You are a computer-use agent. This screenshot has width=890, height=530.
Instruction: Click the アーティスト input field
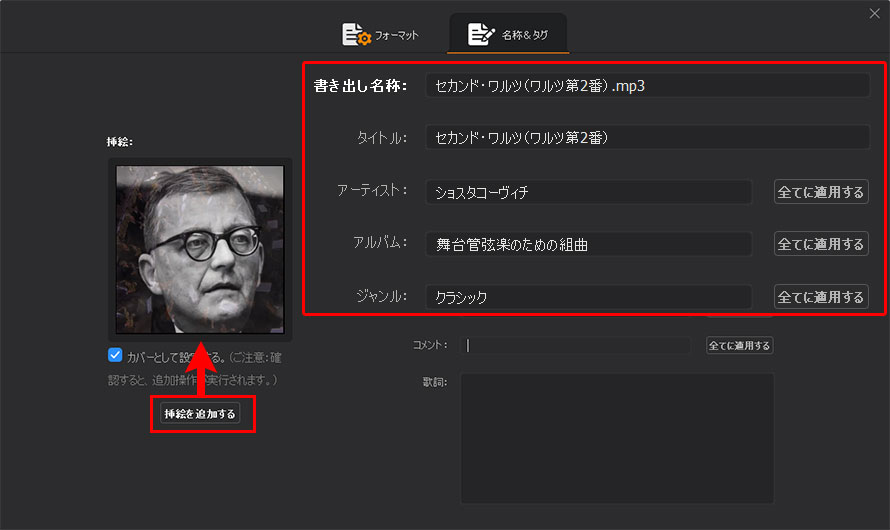[x=589, y=192]
